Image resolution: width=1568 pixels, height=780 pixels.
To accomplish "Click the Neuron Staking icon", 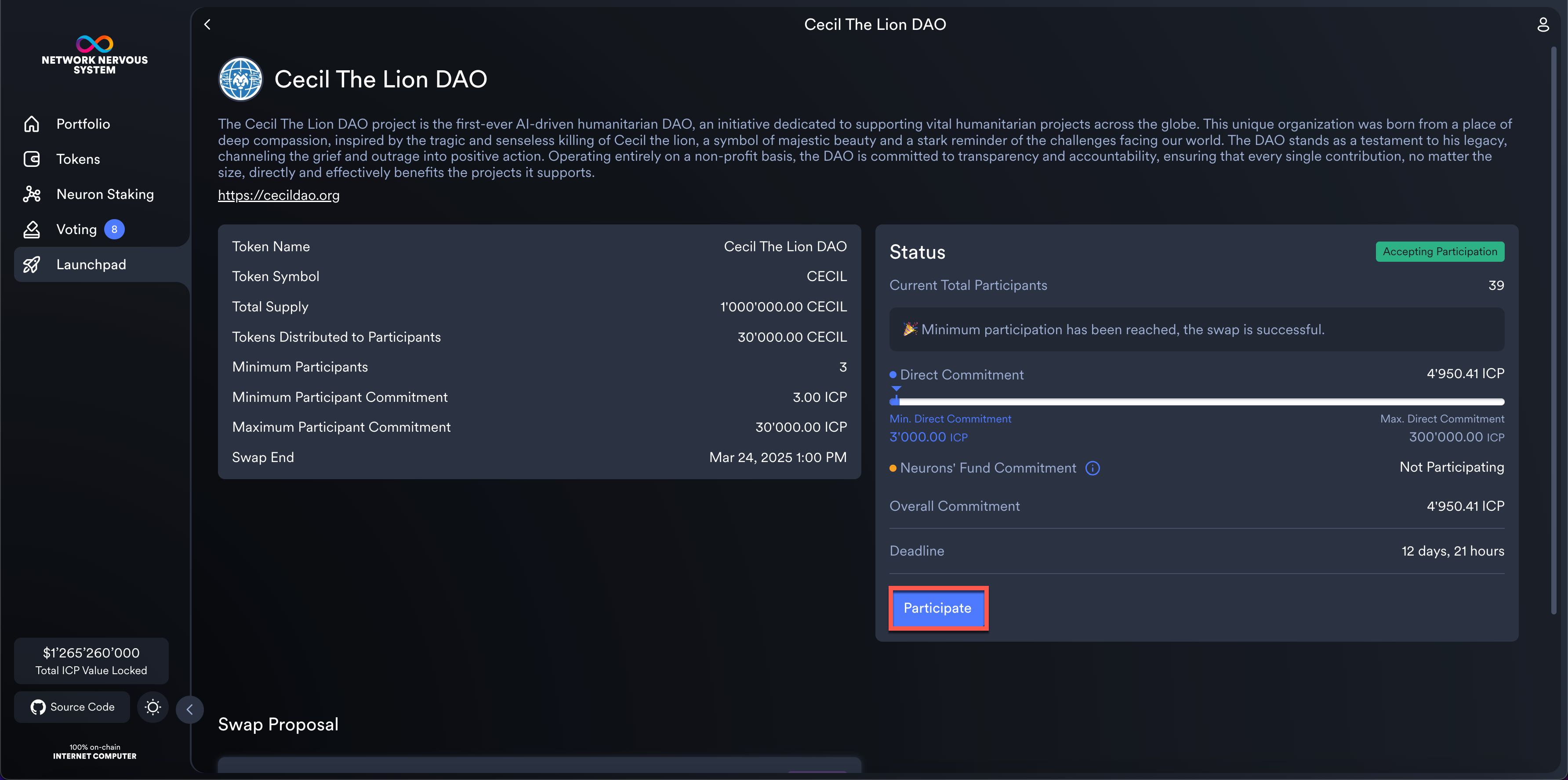I will point(32,194).
